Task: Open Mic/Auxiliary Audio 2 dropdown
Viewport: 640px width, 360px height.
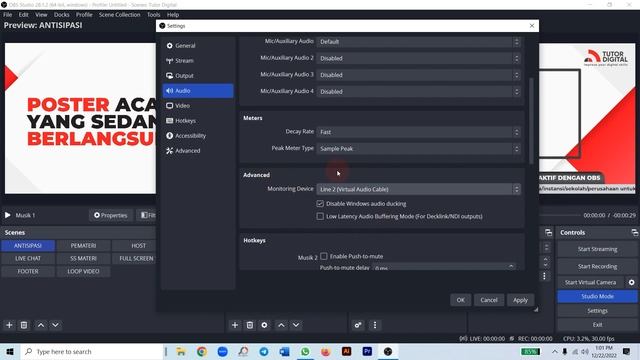Action: (418, 58)
